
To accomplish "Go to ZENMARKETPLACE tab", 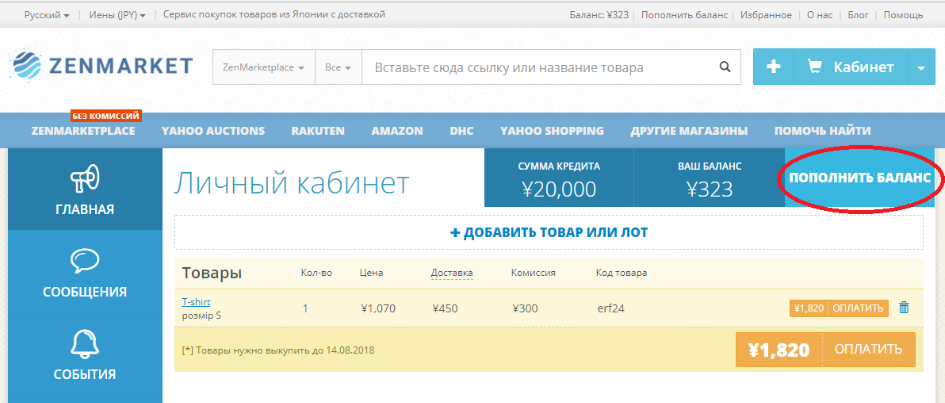I will tap(83, 131).
